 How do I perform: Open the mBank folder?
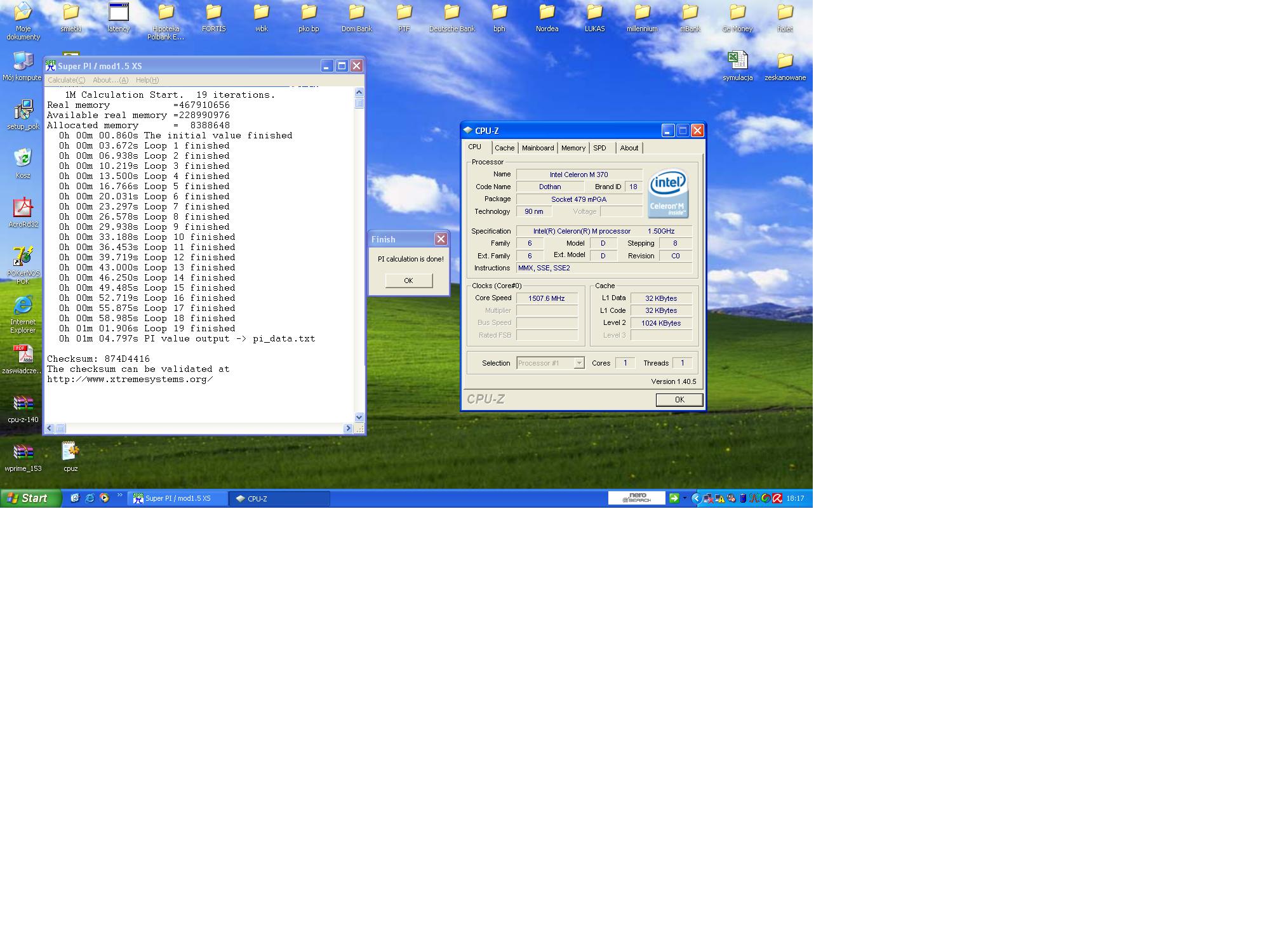pos(690,18)
